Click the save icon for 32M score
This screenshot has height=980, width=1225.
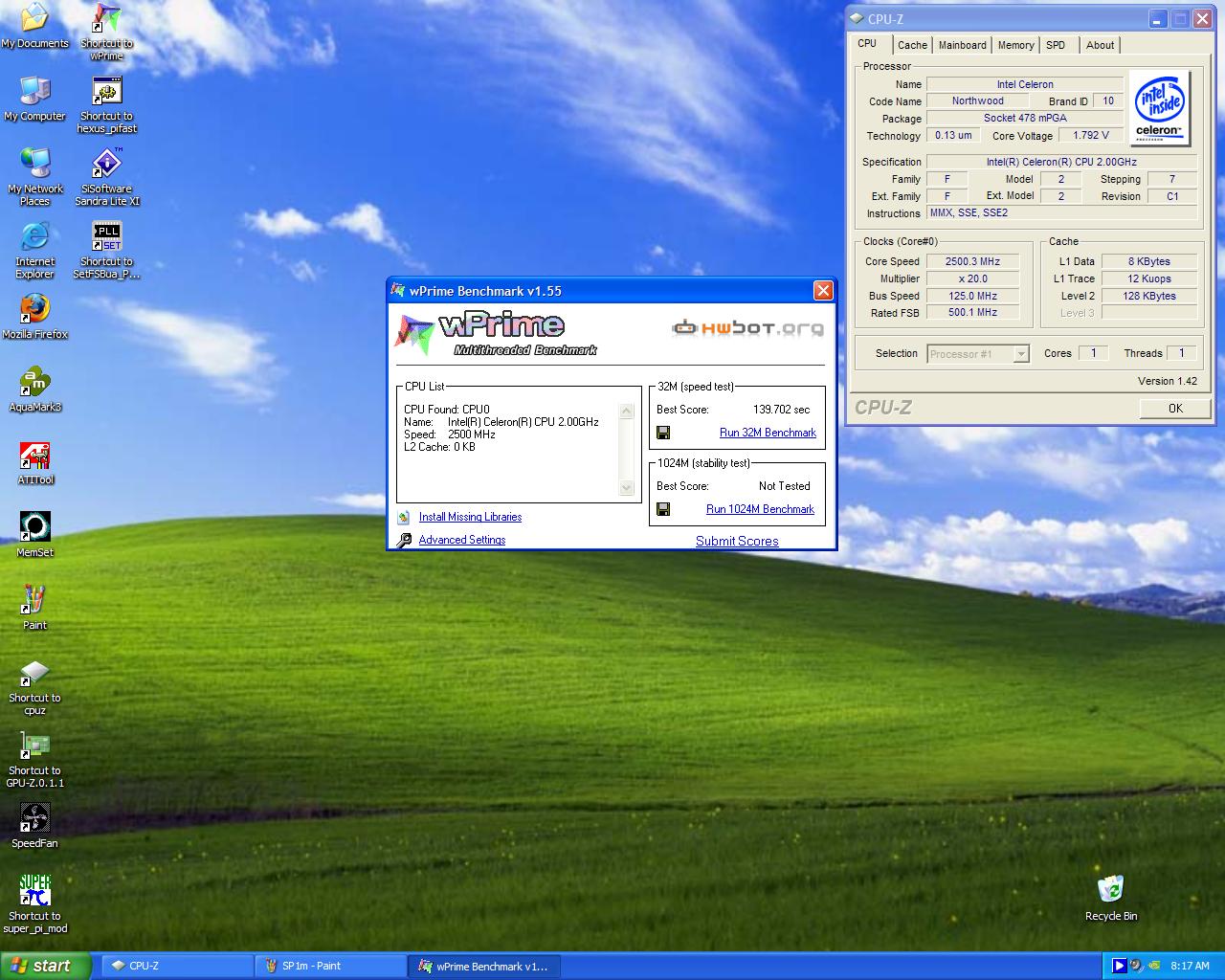tap(663, 433)
